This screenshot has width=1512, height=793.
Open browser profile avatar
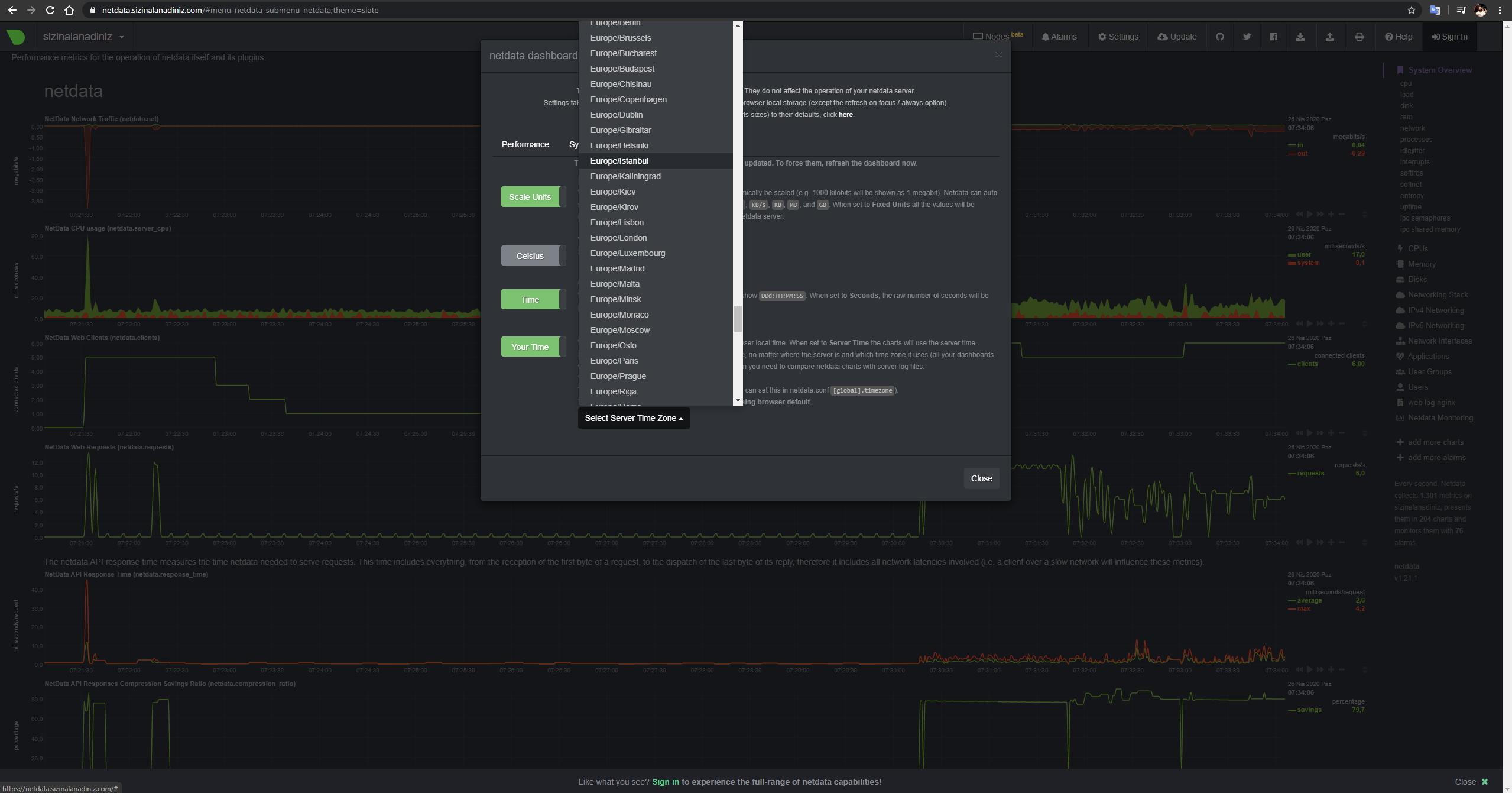click(x=1481, y=10)
